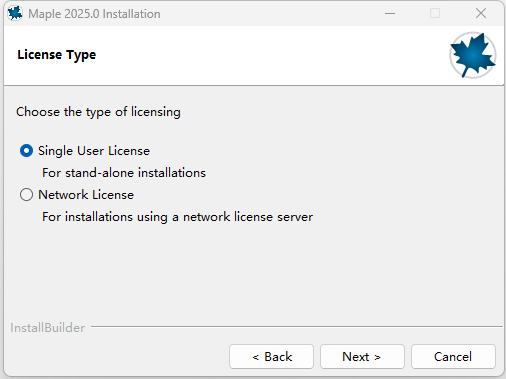Cancel the Maple installation
The image size is (506, 379).
pos(453,357)
